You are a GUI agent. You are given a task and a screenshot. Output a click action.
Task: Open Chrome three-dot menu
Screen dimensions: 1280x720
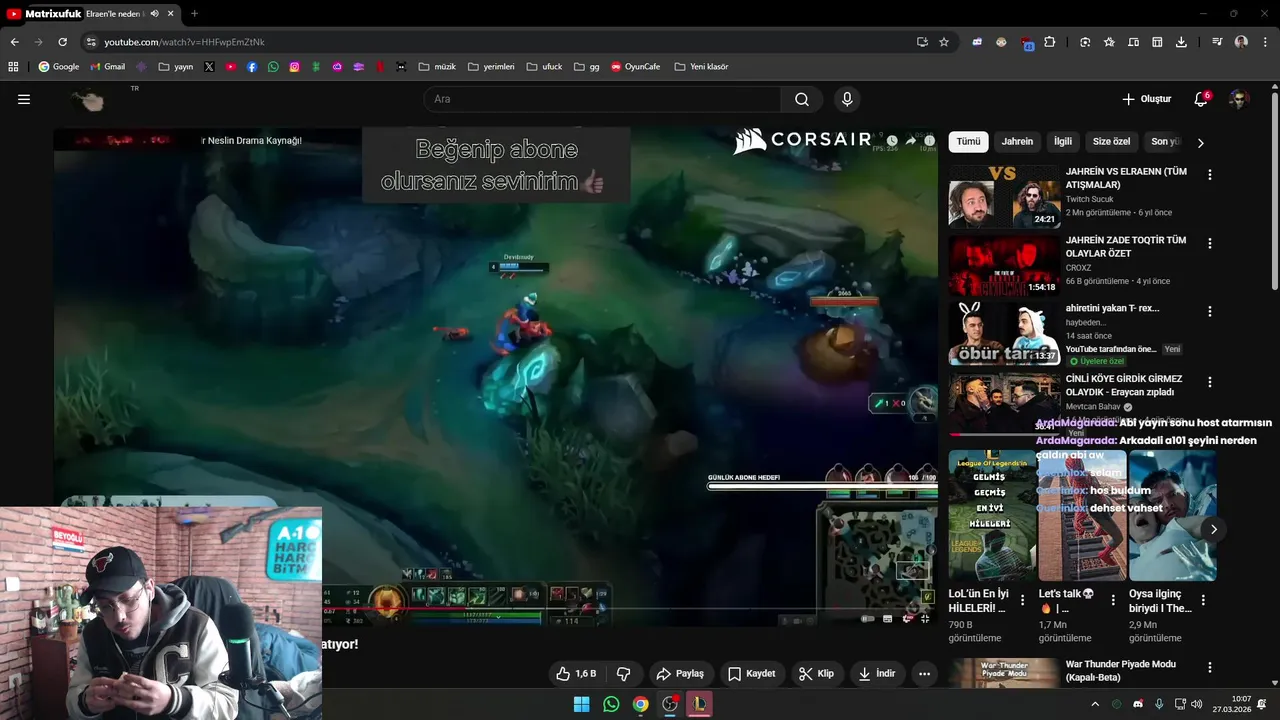(1265, 42)
